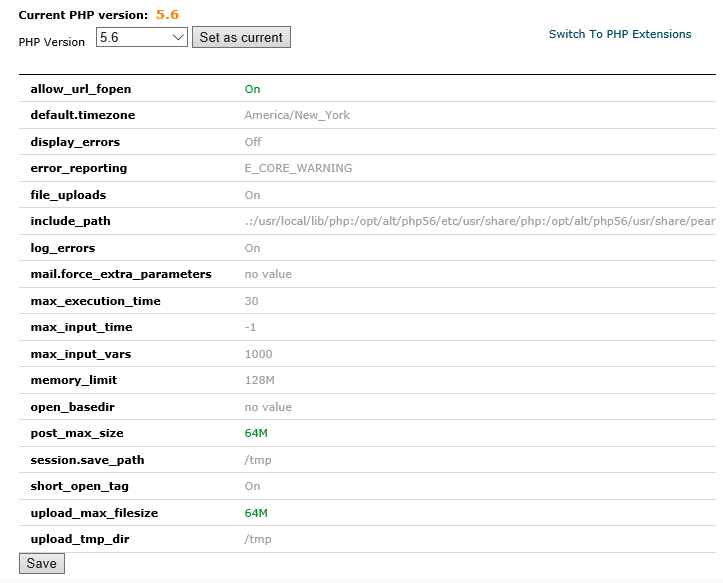Toggle the short_open_tag On value
723x583 pixels.
[252, 486]
